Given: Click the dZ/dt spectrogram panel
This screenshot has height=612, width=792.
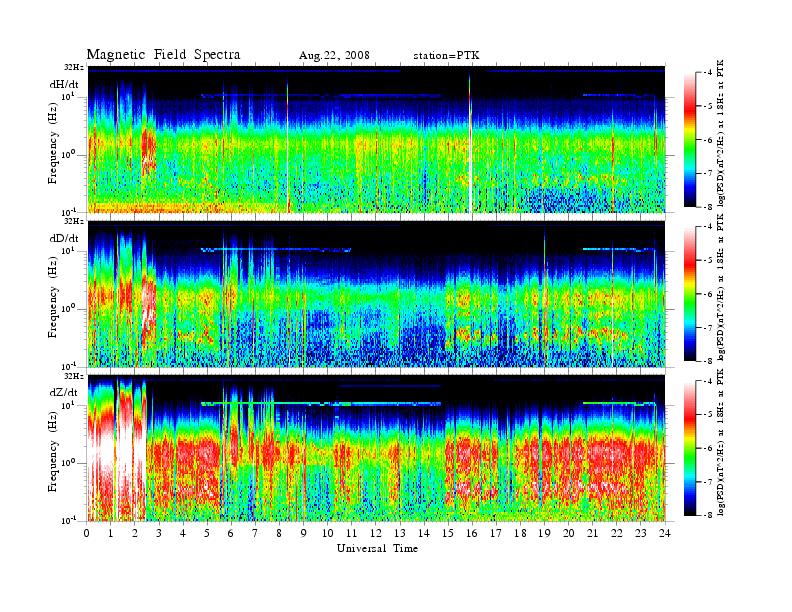Looking at the screenshot, I should (x=376, y=448).
